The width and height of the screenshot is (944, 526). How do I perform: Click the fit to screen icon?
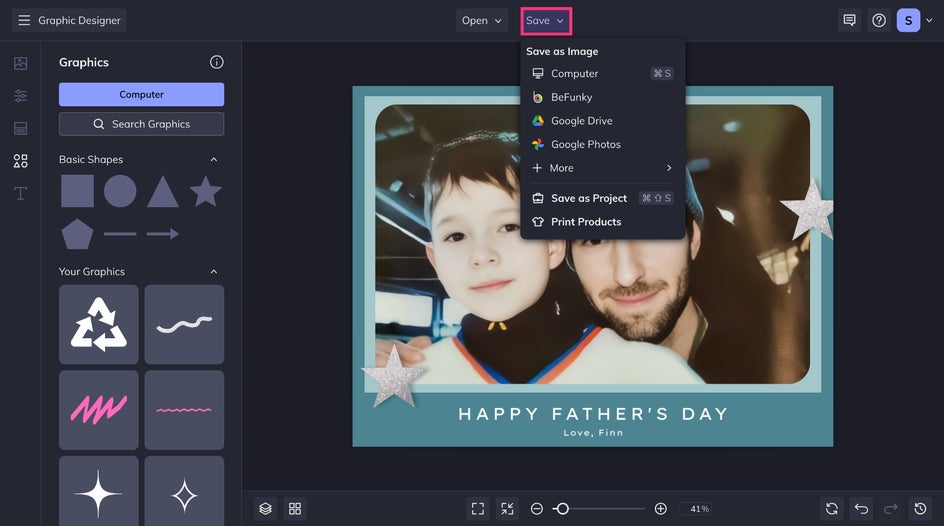click(x=478, y=509)
